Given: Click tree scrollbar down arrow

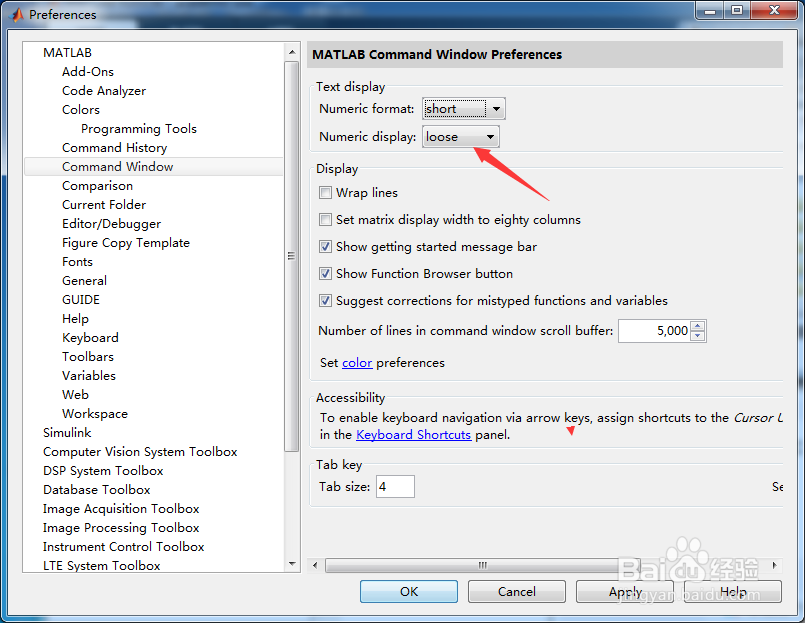Looking at the screenshot, I should [292, 564].
